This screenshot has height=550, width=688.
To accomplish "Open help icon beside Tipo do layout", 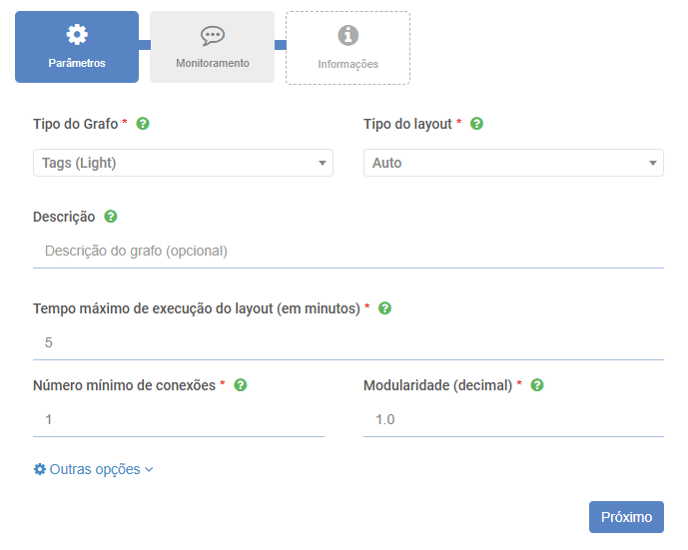I will point(477,124).
